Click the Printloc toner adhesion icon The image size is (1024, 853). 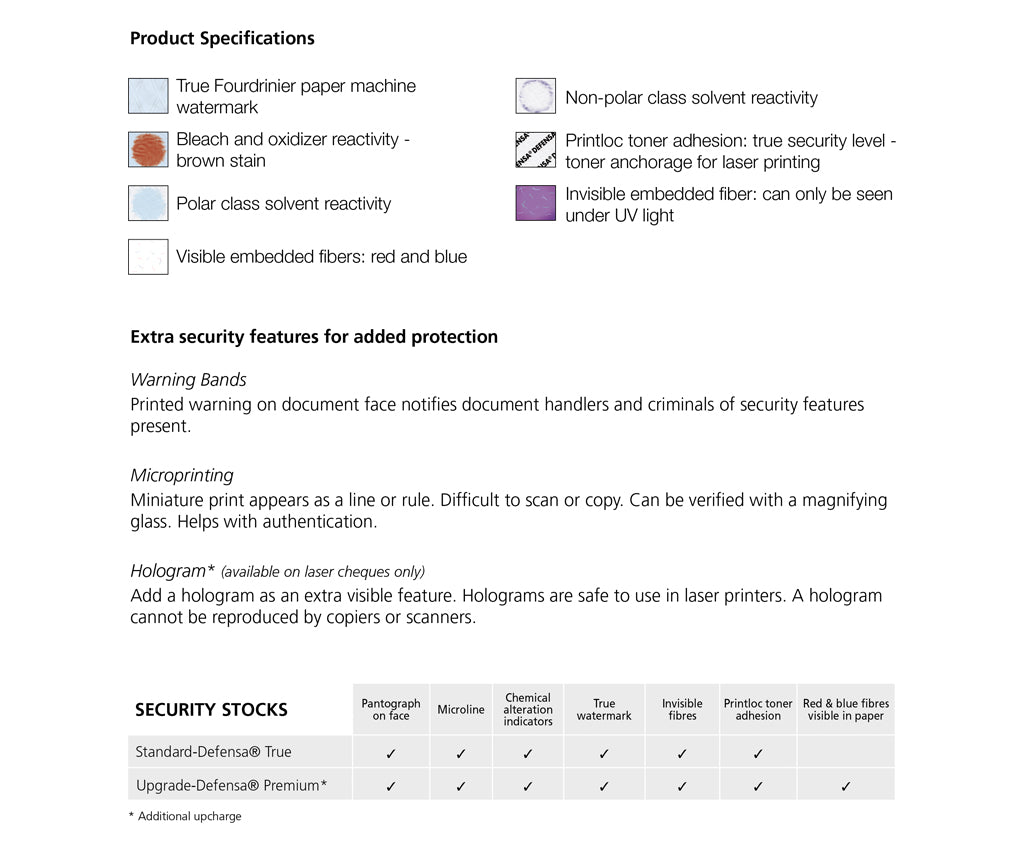point(535,150)
